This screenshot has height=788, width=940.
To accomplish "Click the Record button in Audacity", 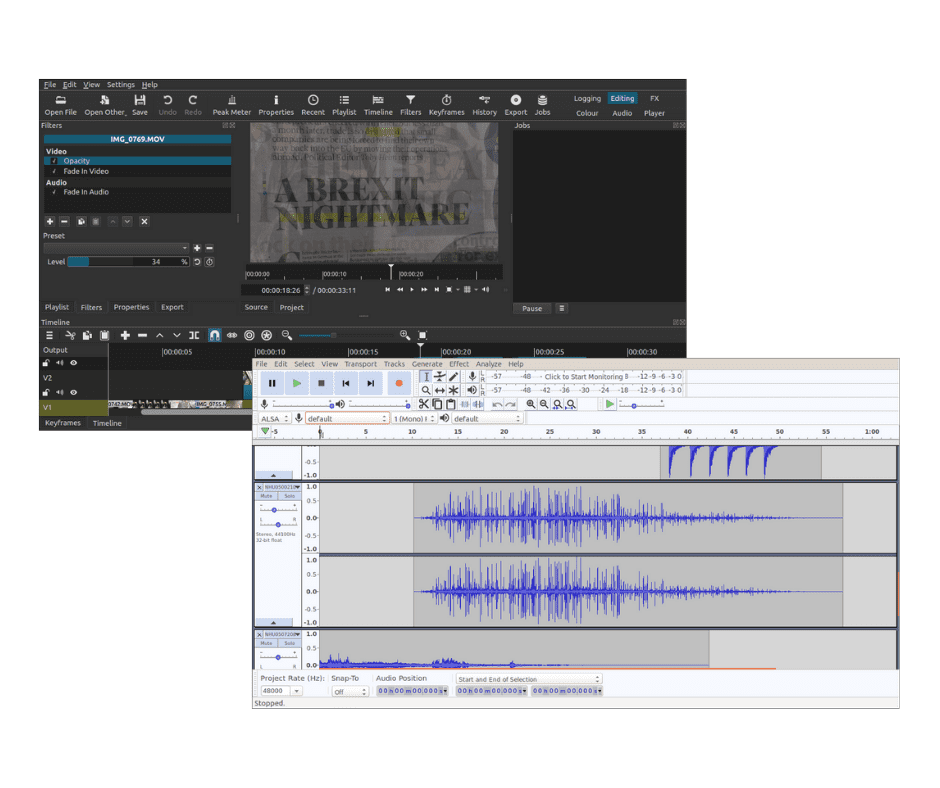I will pyautogui.click(x=398, y=383).
